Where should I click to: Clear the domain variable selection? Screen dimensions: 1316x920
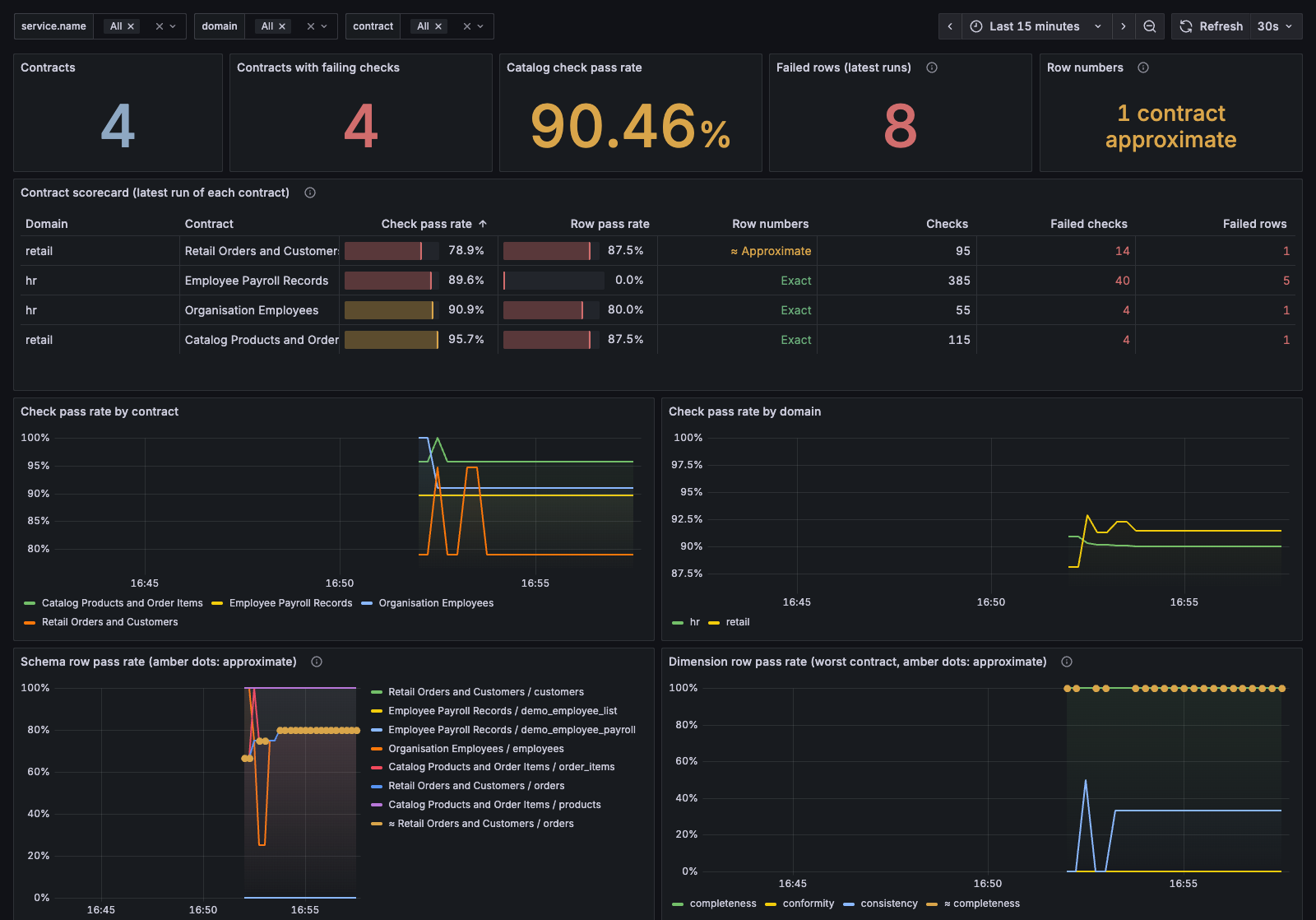[x=311, y=26]
